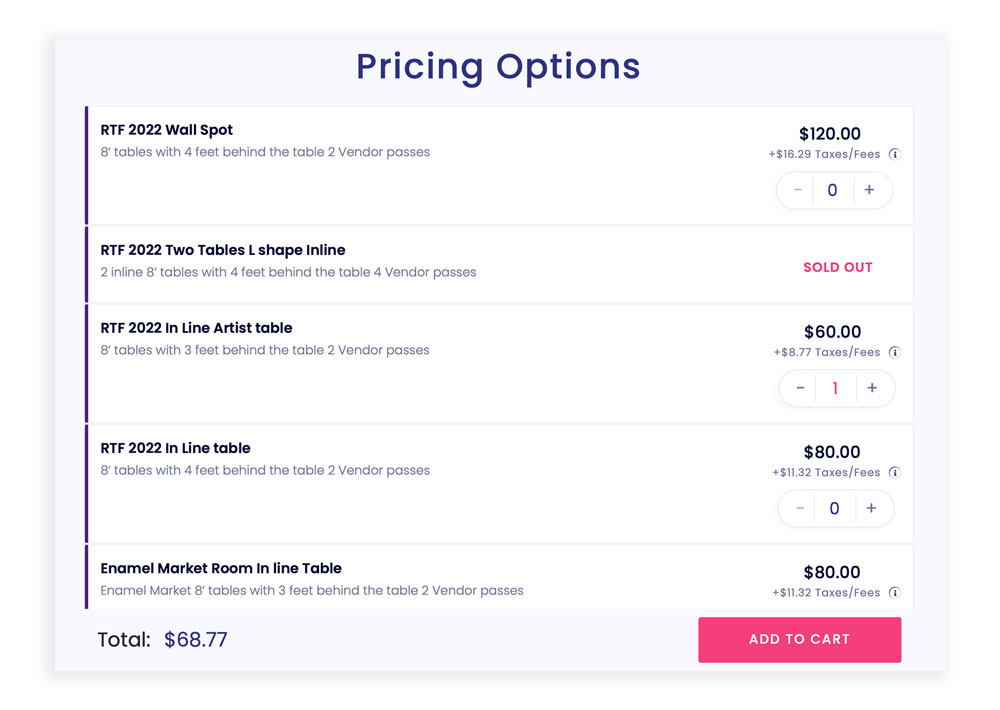Decrease RTF 2022 Wall Spot quantity with minus
The image size is (1000, 710).
coord(798,190)
